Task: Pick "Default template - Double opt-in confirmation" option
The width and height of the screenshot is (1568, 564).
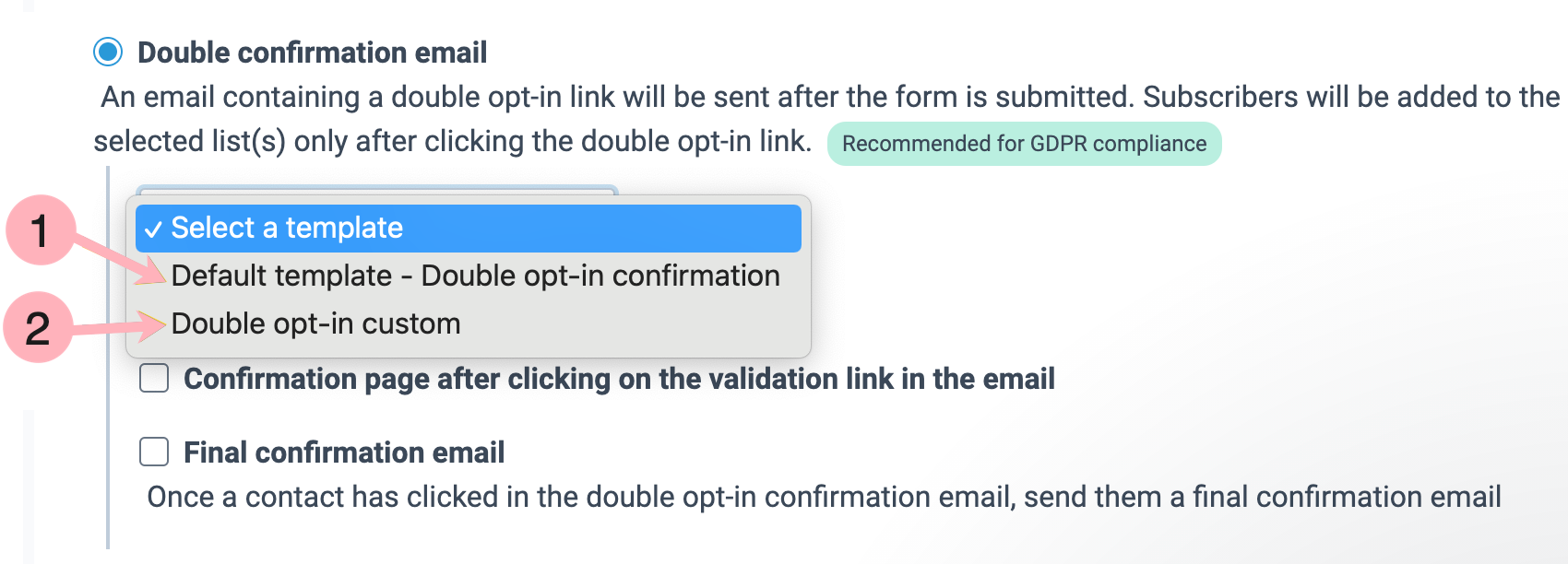Action: [475, 276]
